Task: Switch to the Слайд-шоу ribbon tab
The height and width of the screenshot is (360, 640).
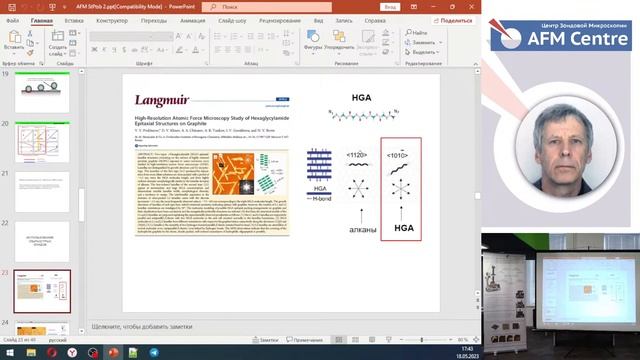Action: pos(232,20)
